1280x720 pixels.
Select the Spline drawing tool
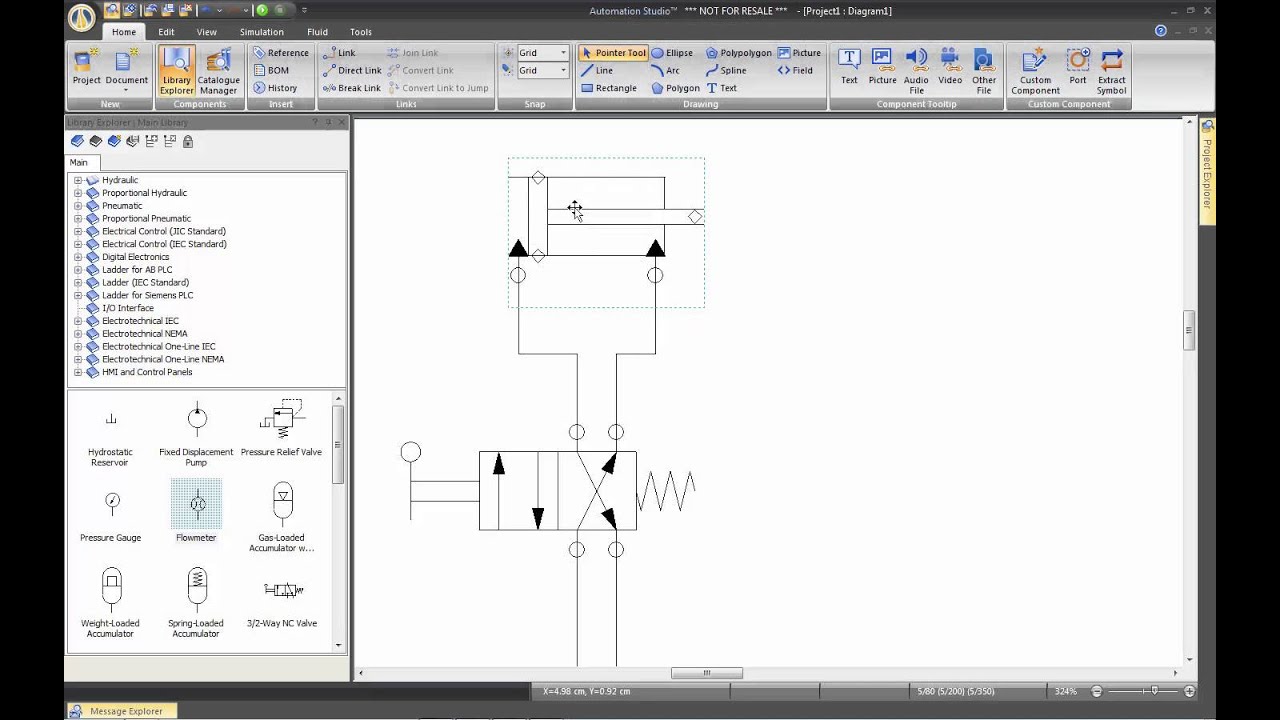(726, 70)
